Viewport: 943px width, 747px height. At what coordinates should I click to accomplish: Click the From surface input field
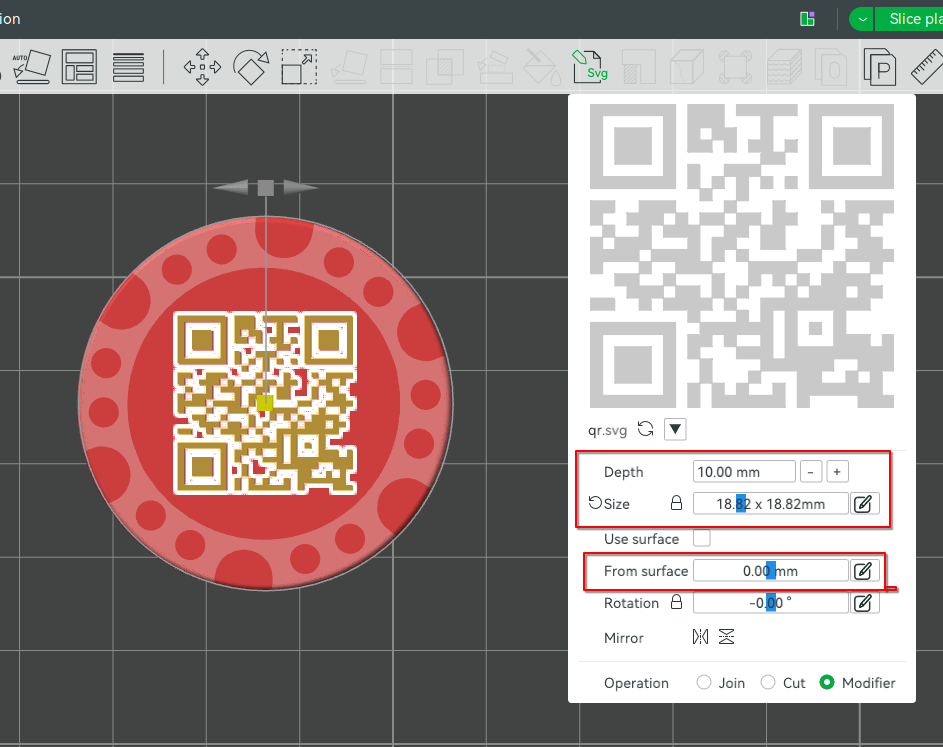(770, 571)
